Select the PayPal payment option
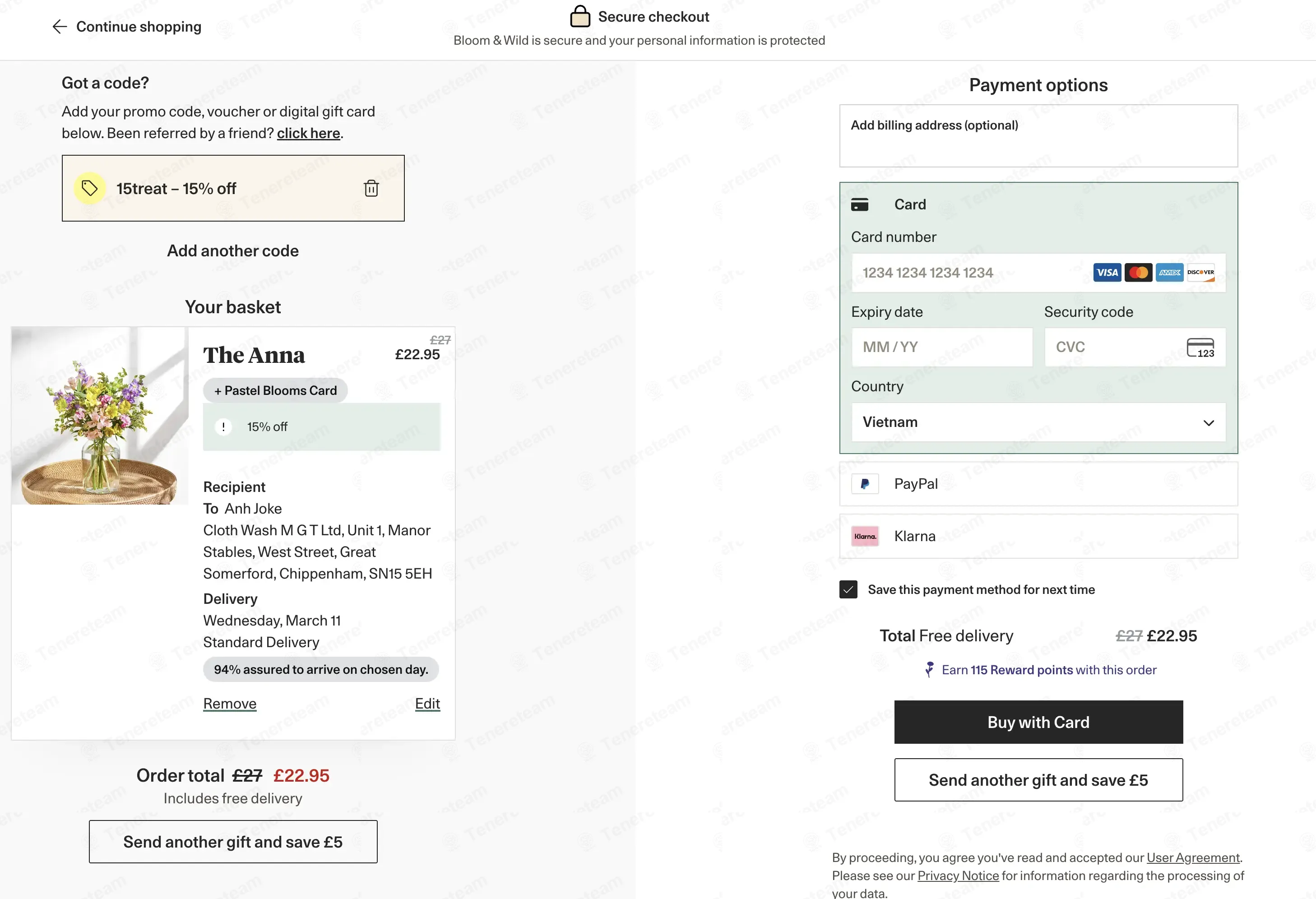This screenshot has height=899, width=1316. click(x=1038, y=484)
